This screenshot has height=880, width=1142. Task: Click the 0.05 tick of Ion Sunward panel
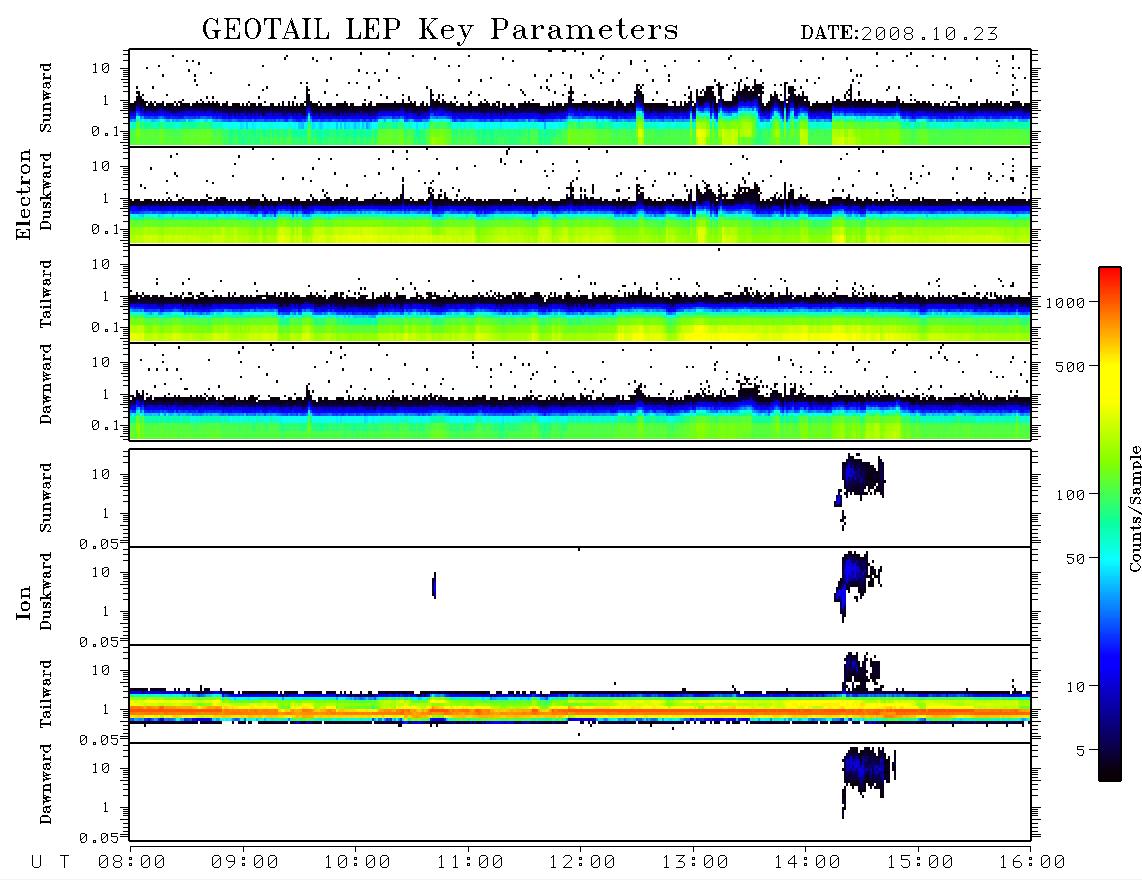click(x=98, y=544)
